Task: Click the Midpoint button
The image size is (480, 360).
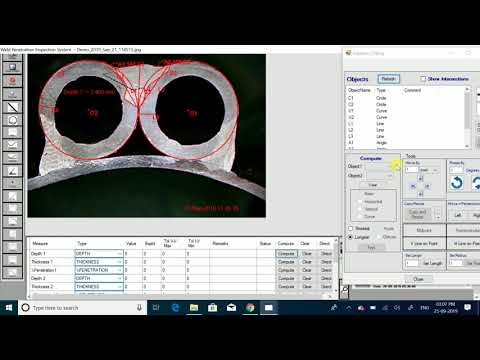Action: pos(424,230)
